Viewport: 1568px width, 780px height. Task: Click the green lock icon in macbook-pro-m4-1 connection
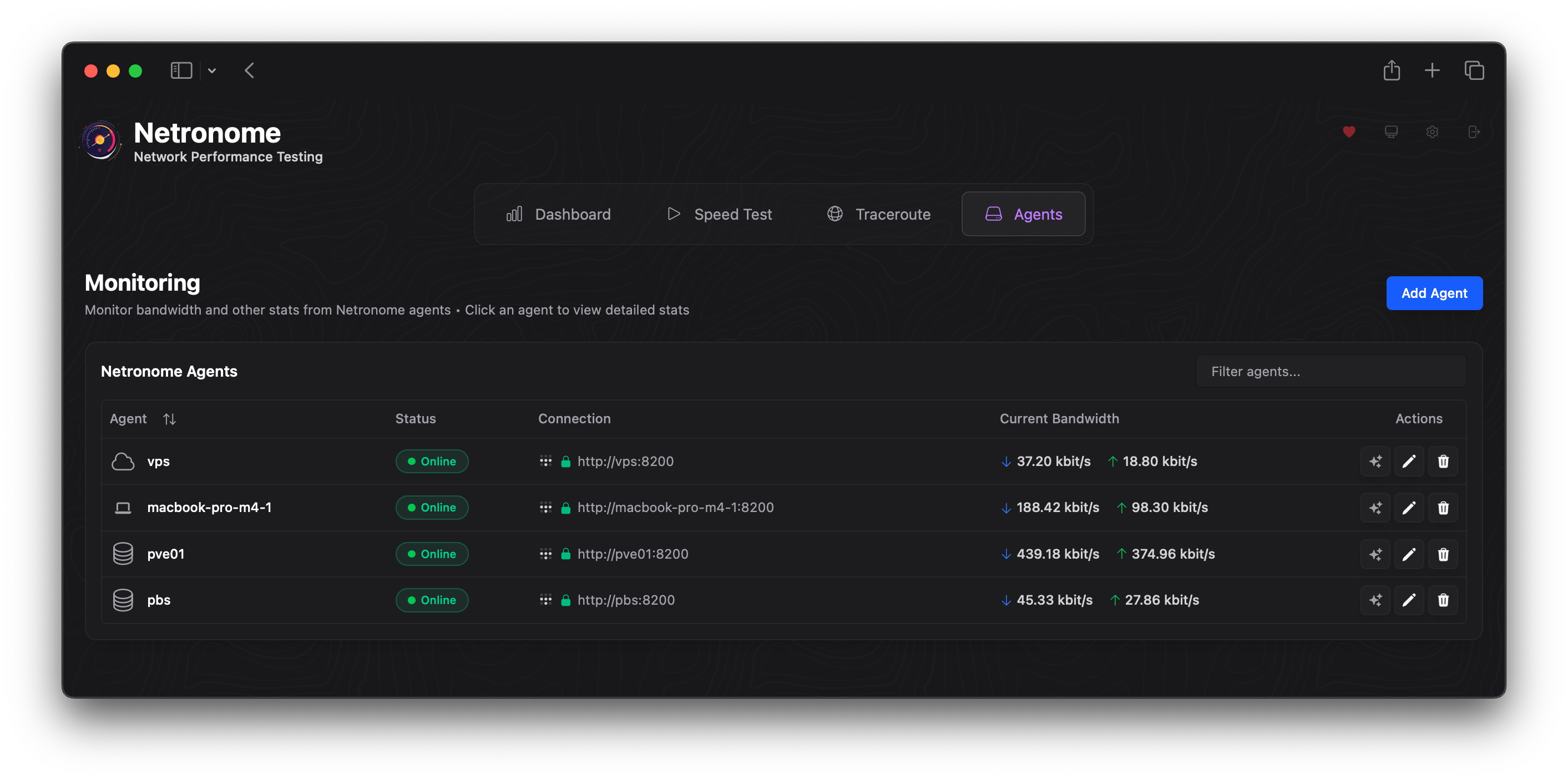(565, 508)
